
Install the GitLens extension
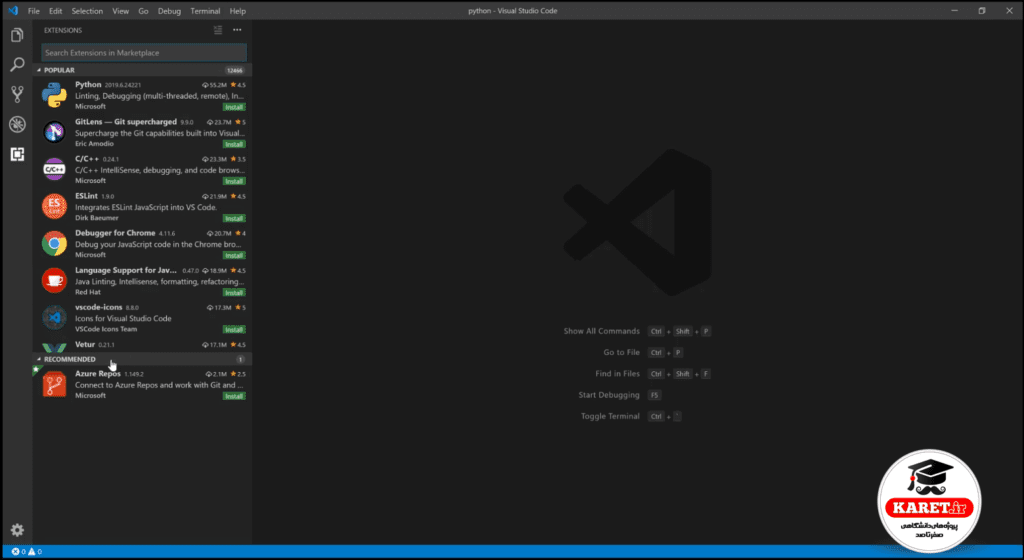click(234, 144)
